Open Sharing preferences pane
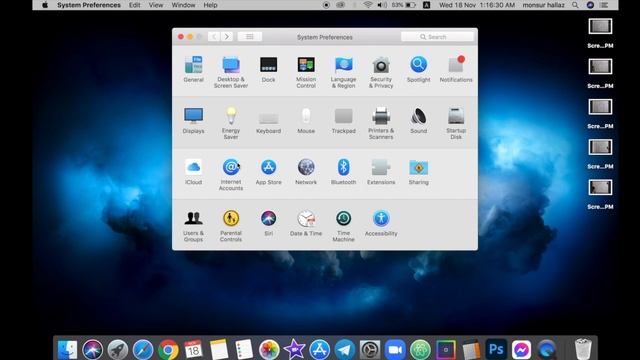 [418, 172]
